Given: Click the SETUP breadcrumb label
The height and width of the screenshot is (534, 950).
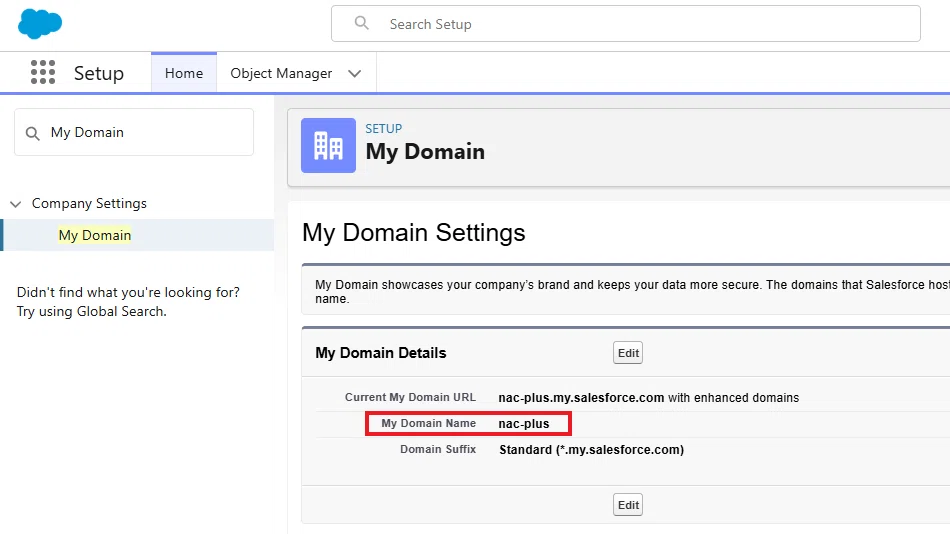Looking at the screenshot, I should (384, 128).
